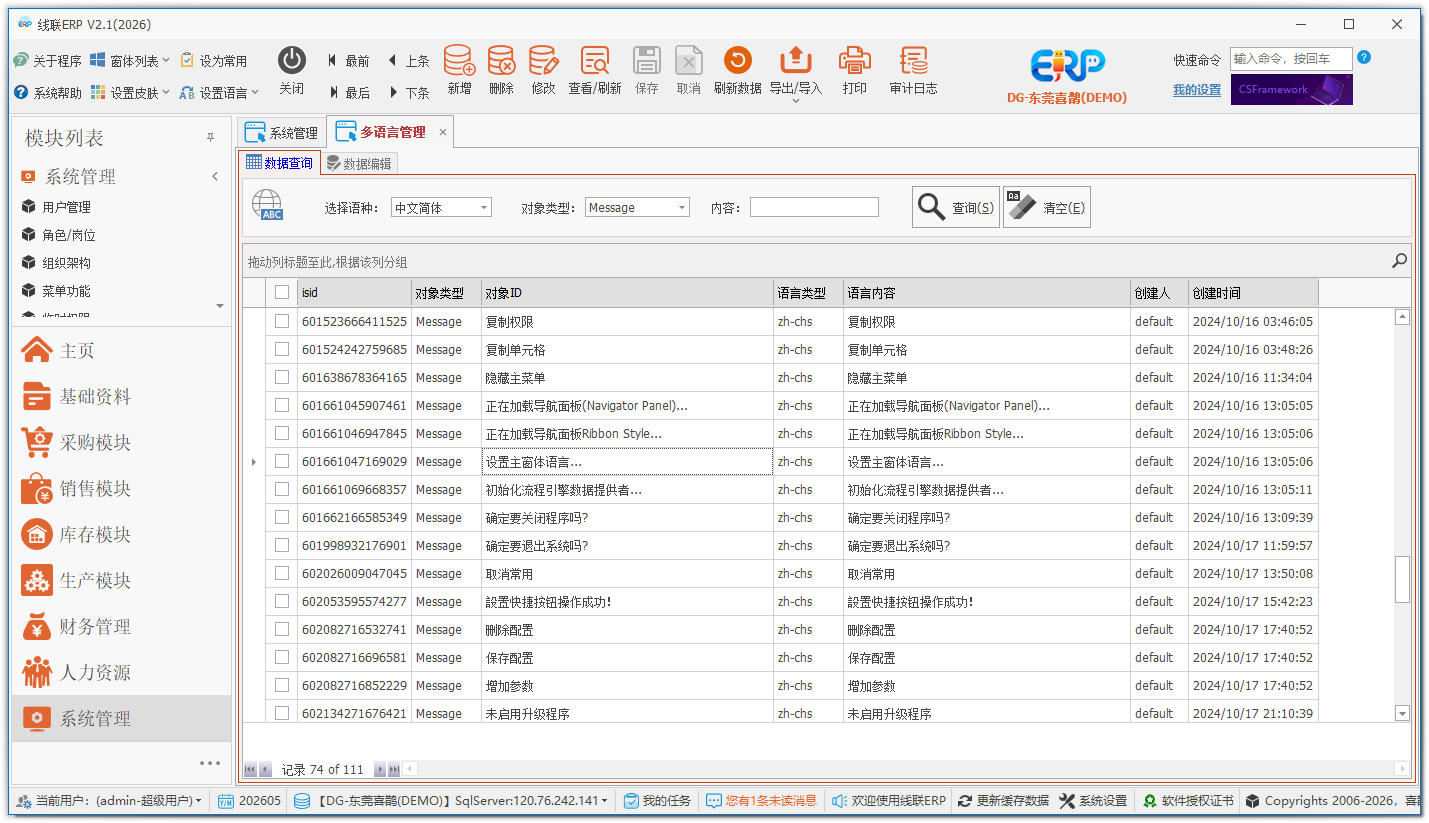
Task: Check the row for 确定要关闭程序吗?
Action: [x=282, y=517]
